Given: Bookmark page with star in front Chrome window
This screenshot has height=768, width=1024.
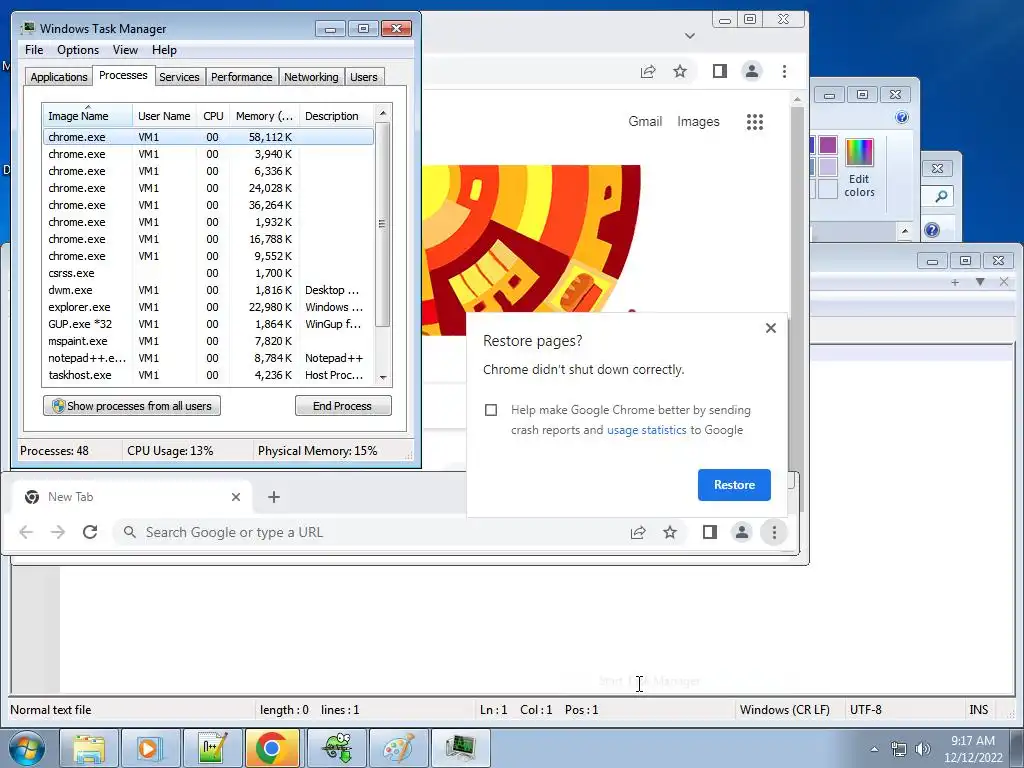Looking at the screenshot, I should point(670,532).
